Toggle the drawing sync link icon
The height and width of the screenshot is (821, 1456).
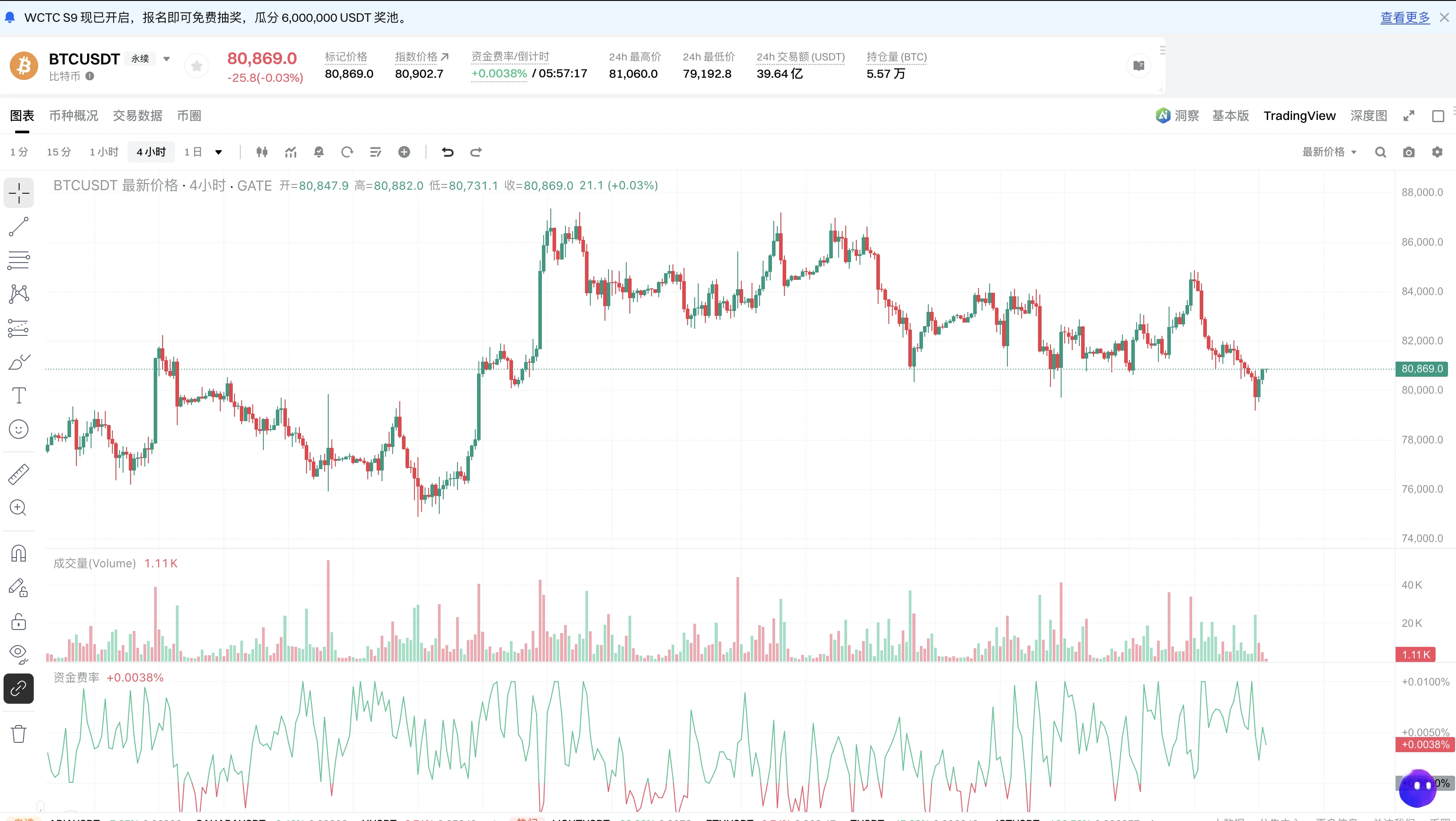(19, 689)
